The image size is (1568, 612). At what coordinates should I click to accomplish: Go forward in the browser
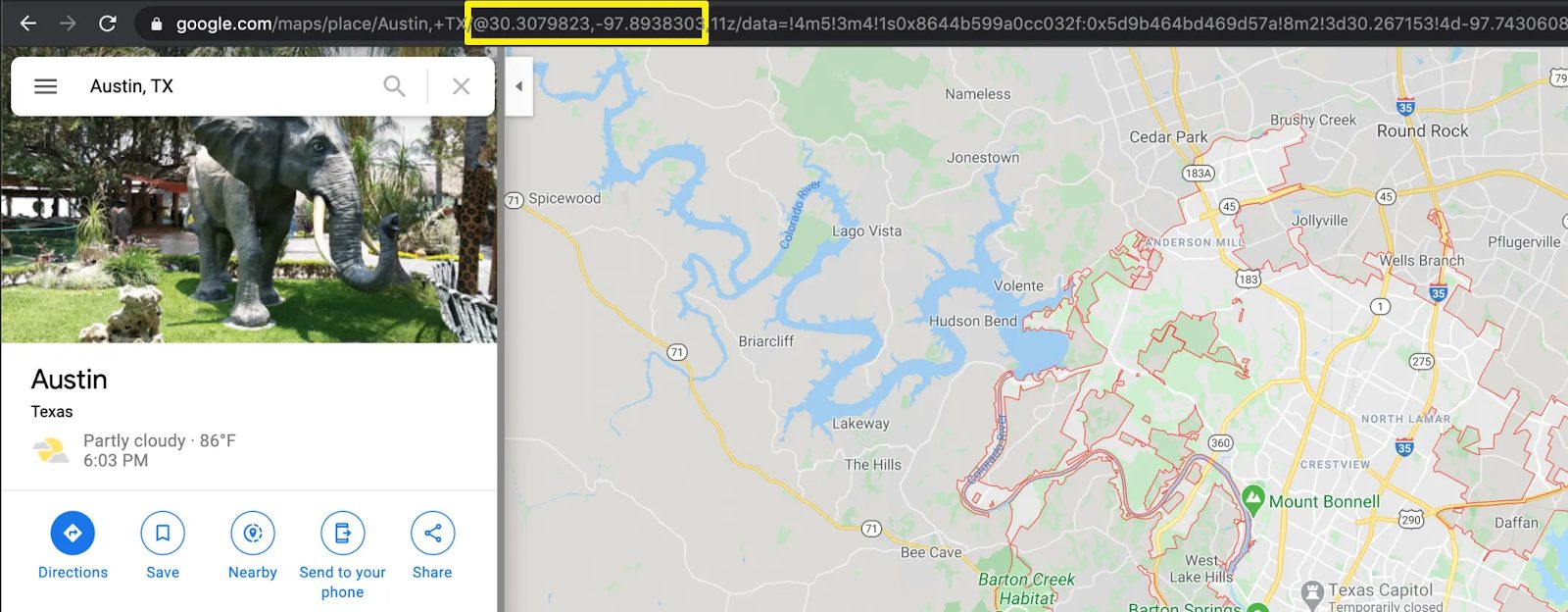tap(68, 23)
